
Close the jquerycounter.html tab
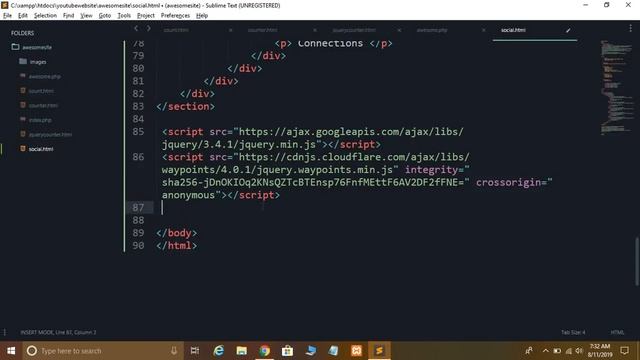(399, 30)
